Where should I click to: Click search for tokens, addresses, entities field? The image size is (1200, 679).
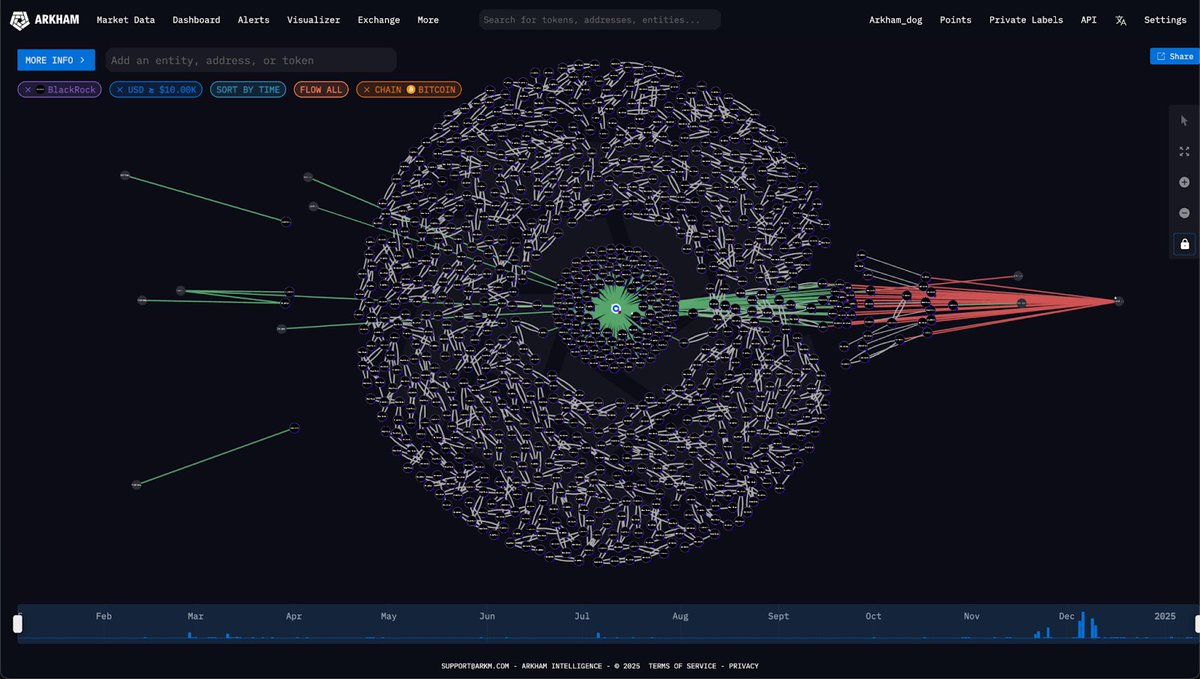(x=600, y=20)
